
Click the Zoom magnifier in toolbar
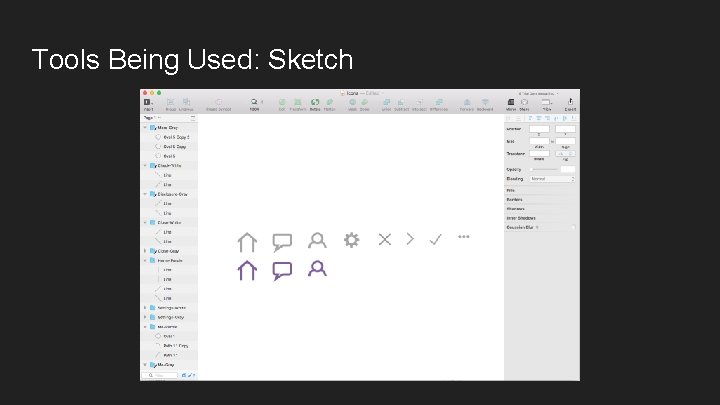pos(254,102)
